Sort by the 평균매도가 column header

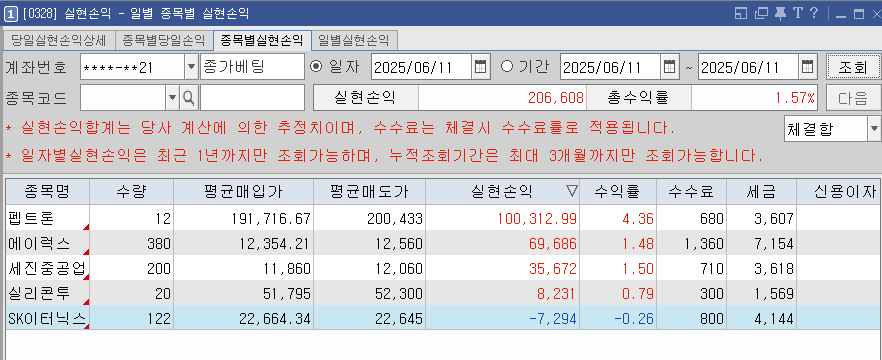point(370,192)
